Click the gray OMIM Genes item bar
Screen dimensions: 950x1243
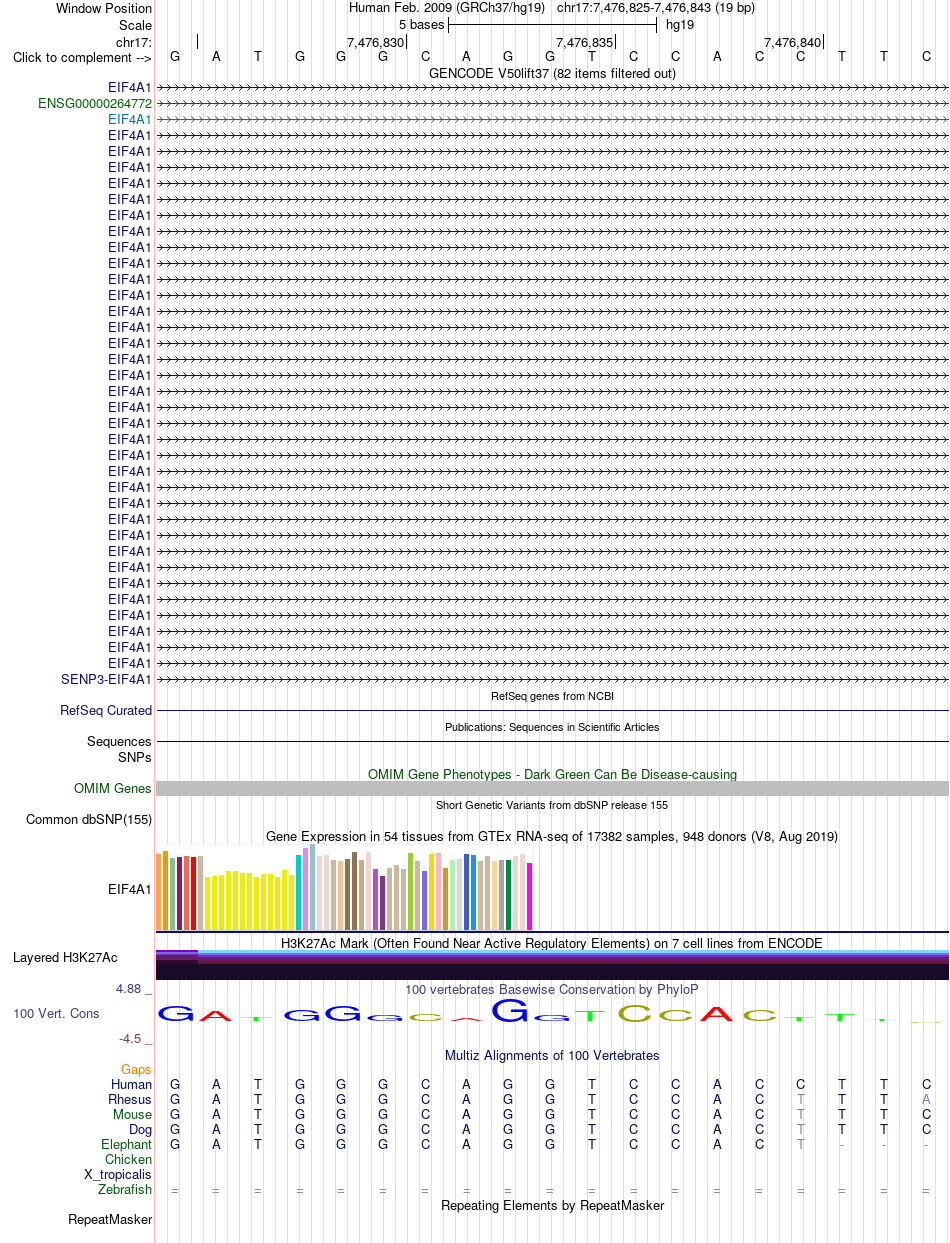552,789
